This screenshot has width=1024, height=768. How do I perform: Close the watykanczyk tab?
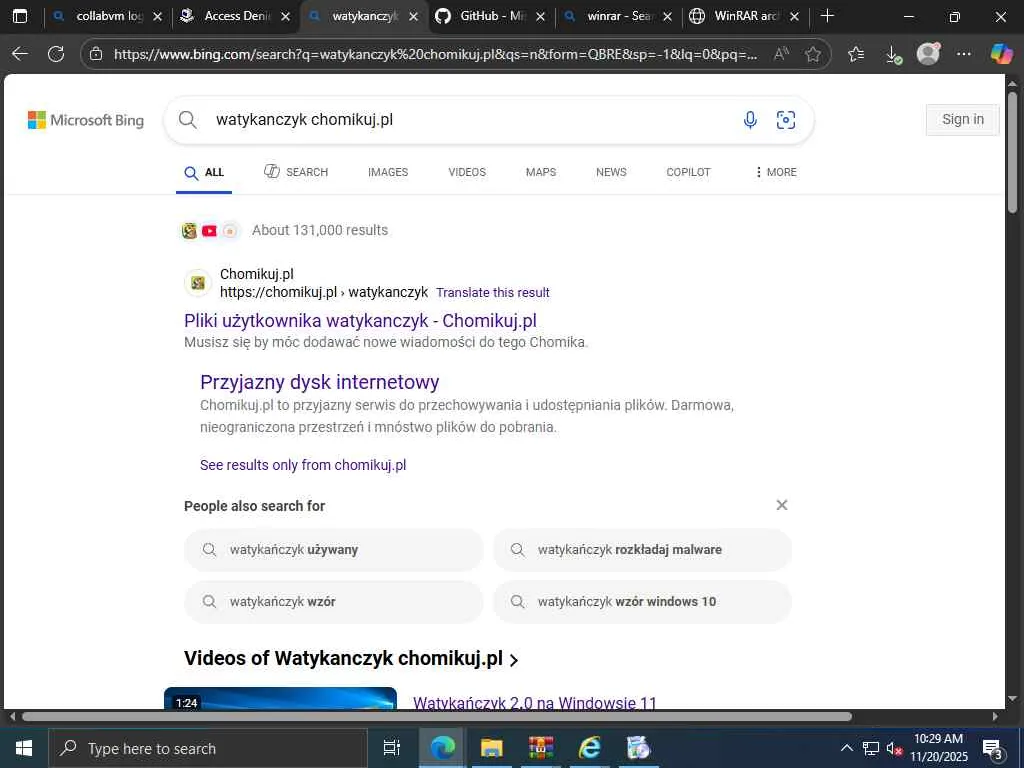(x=413, y=17)
